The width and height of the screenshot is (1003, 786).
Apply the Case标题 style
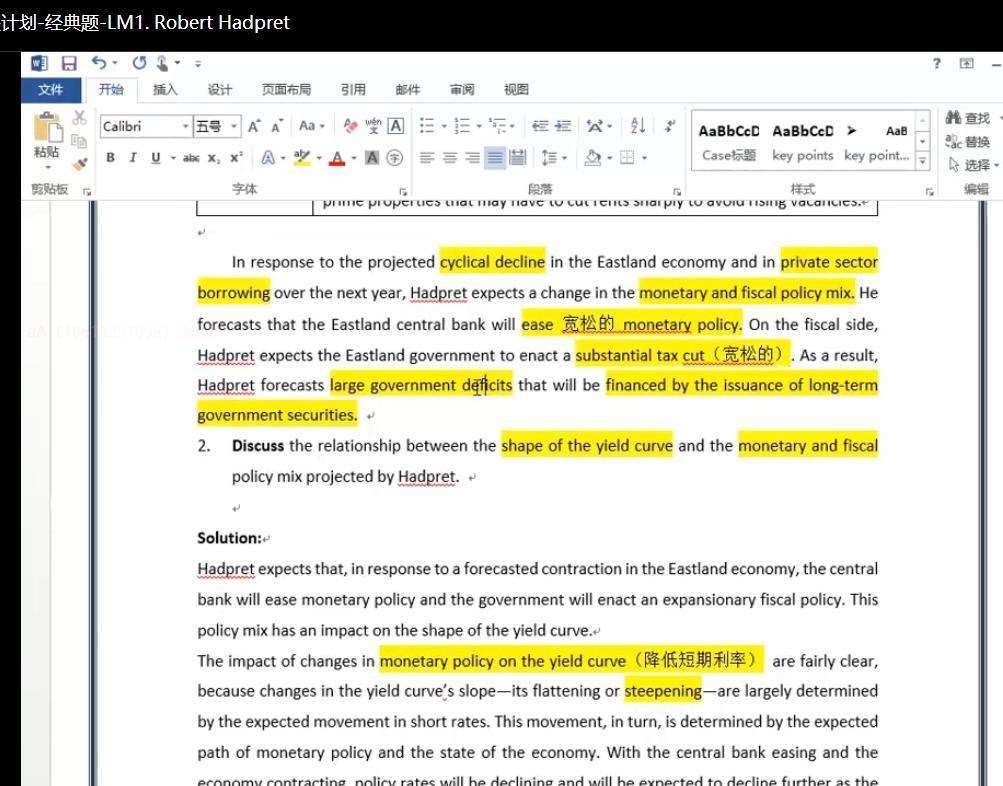tap(729, 143)
